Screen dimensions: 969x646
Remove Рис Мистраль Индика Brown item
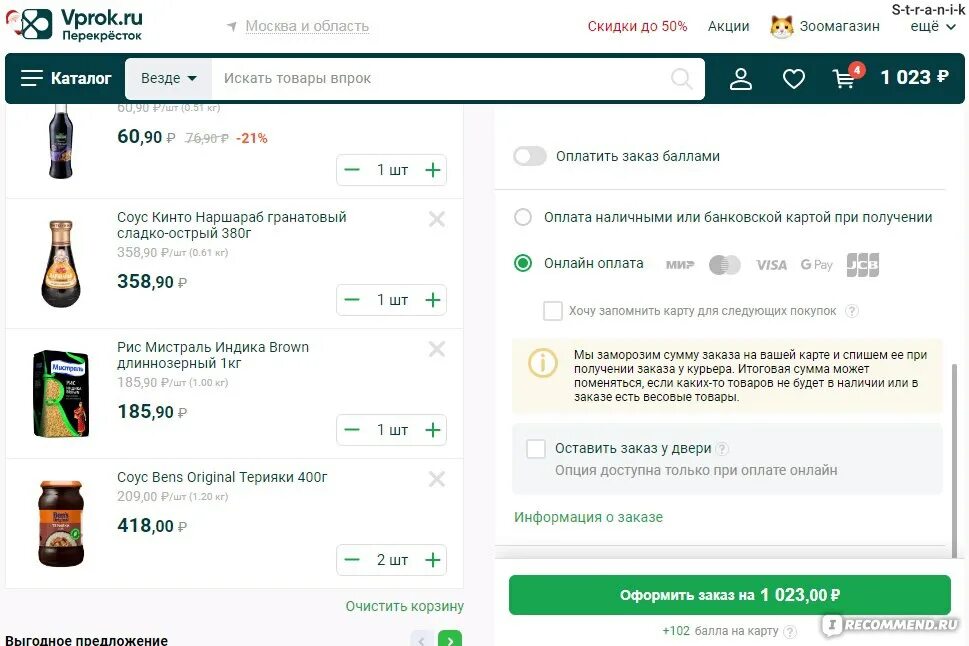tap(437, 349)
